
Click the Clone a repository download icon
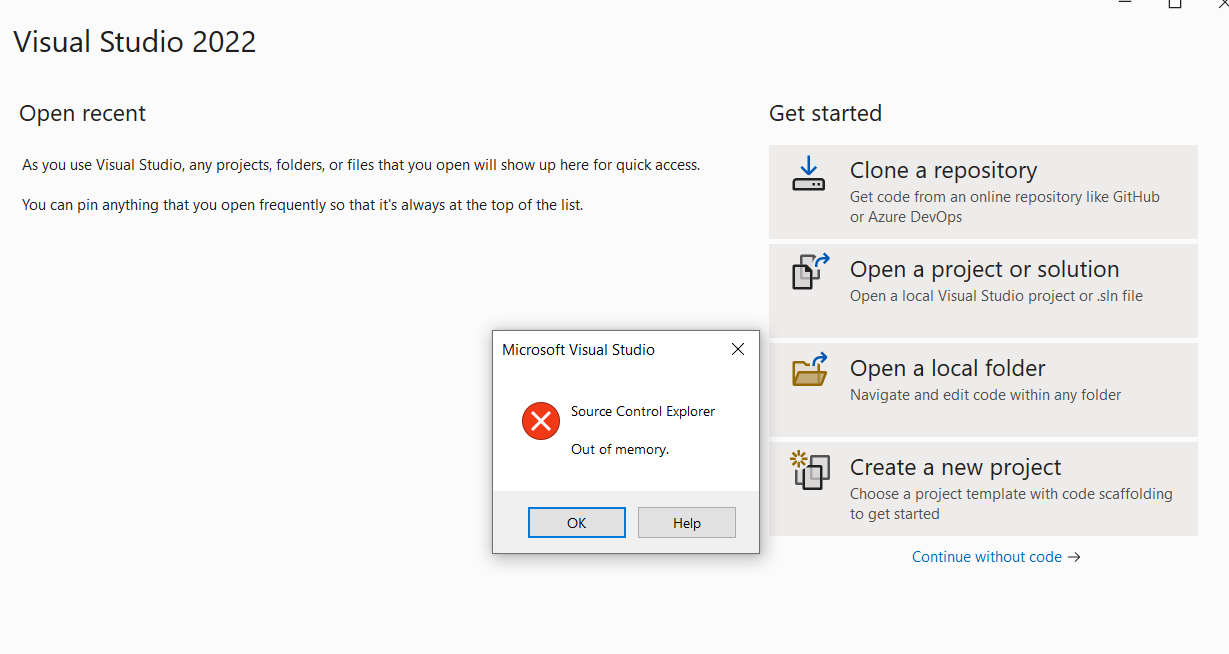click(x=808, y=172)
